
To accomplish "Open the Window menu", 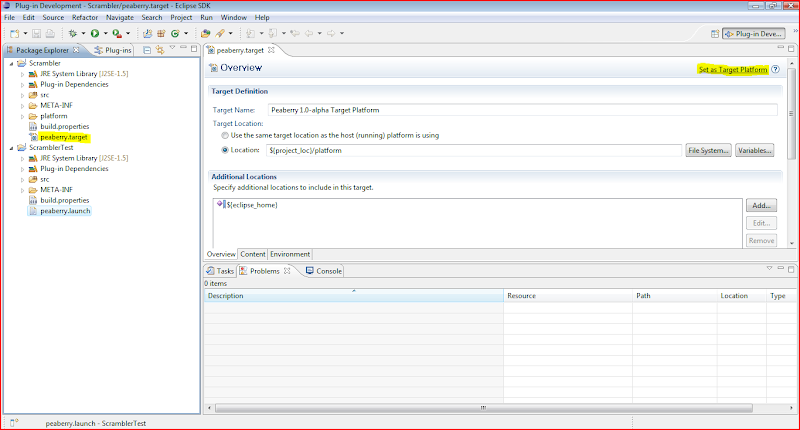I will [x=234, y=17].
